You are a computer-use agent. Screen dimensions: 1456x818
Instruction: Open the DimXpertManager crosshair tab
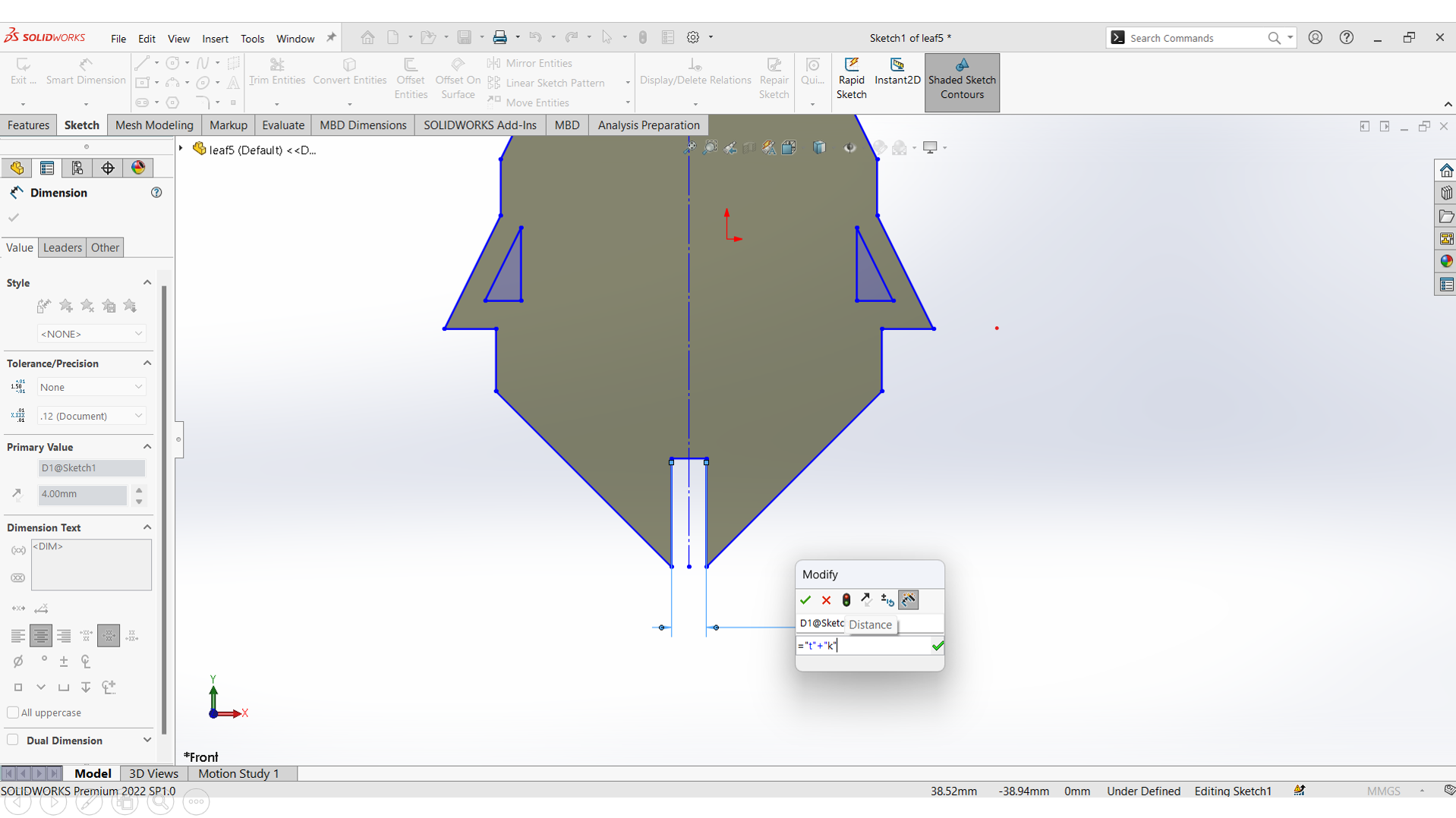tap(108, 168)
